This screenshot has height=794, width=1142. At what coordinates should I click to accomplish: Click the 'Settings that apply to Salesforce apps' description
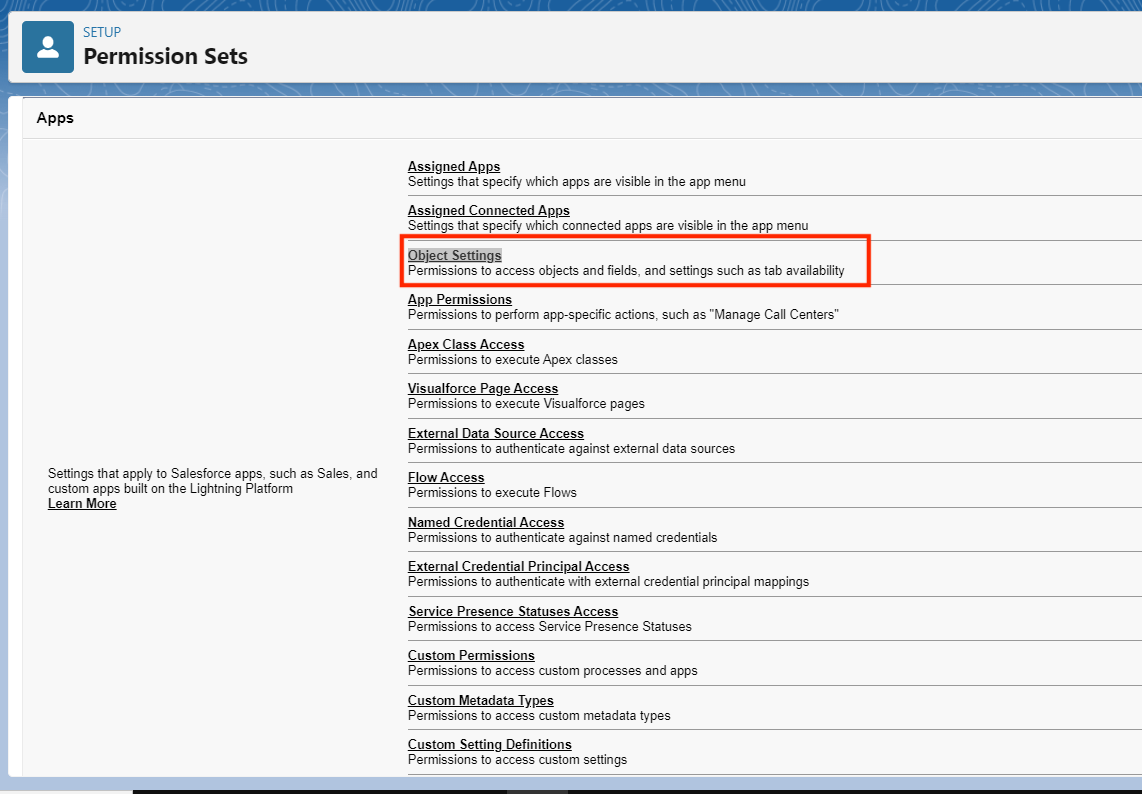coord(213,481)
